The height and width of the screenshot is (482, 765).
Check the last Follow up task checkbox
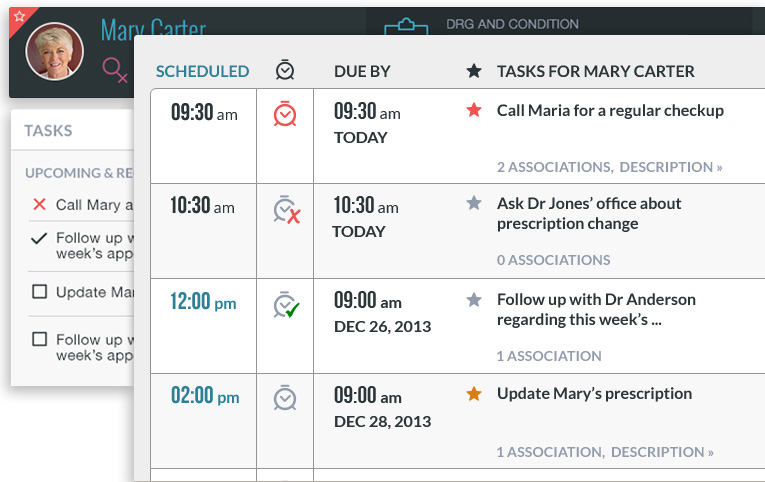(x=40, y=339)
